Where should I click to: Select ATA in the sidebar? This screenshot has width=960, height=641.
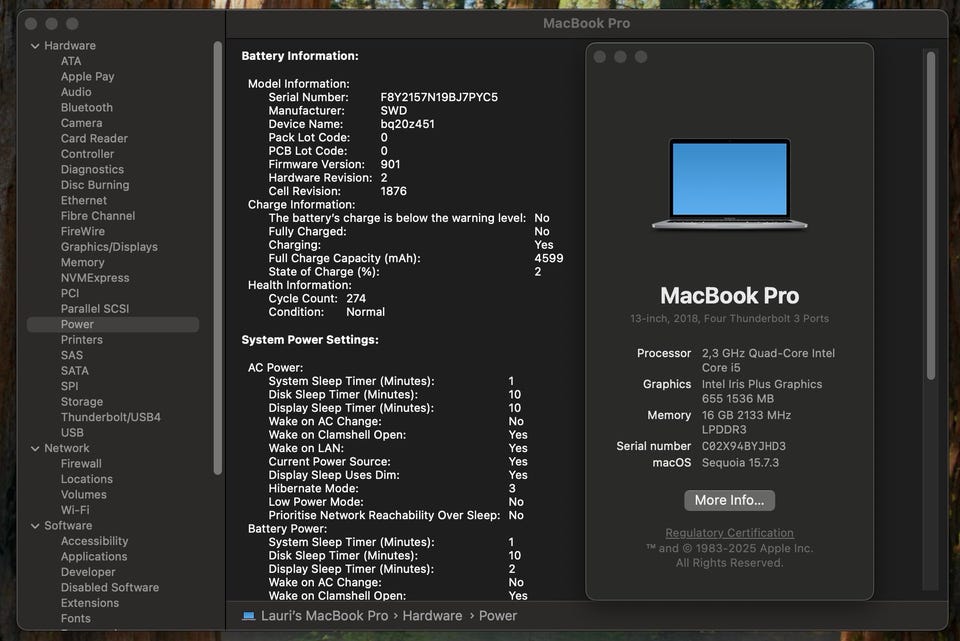pyautogui.click(x=71, y=61)
